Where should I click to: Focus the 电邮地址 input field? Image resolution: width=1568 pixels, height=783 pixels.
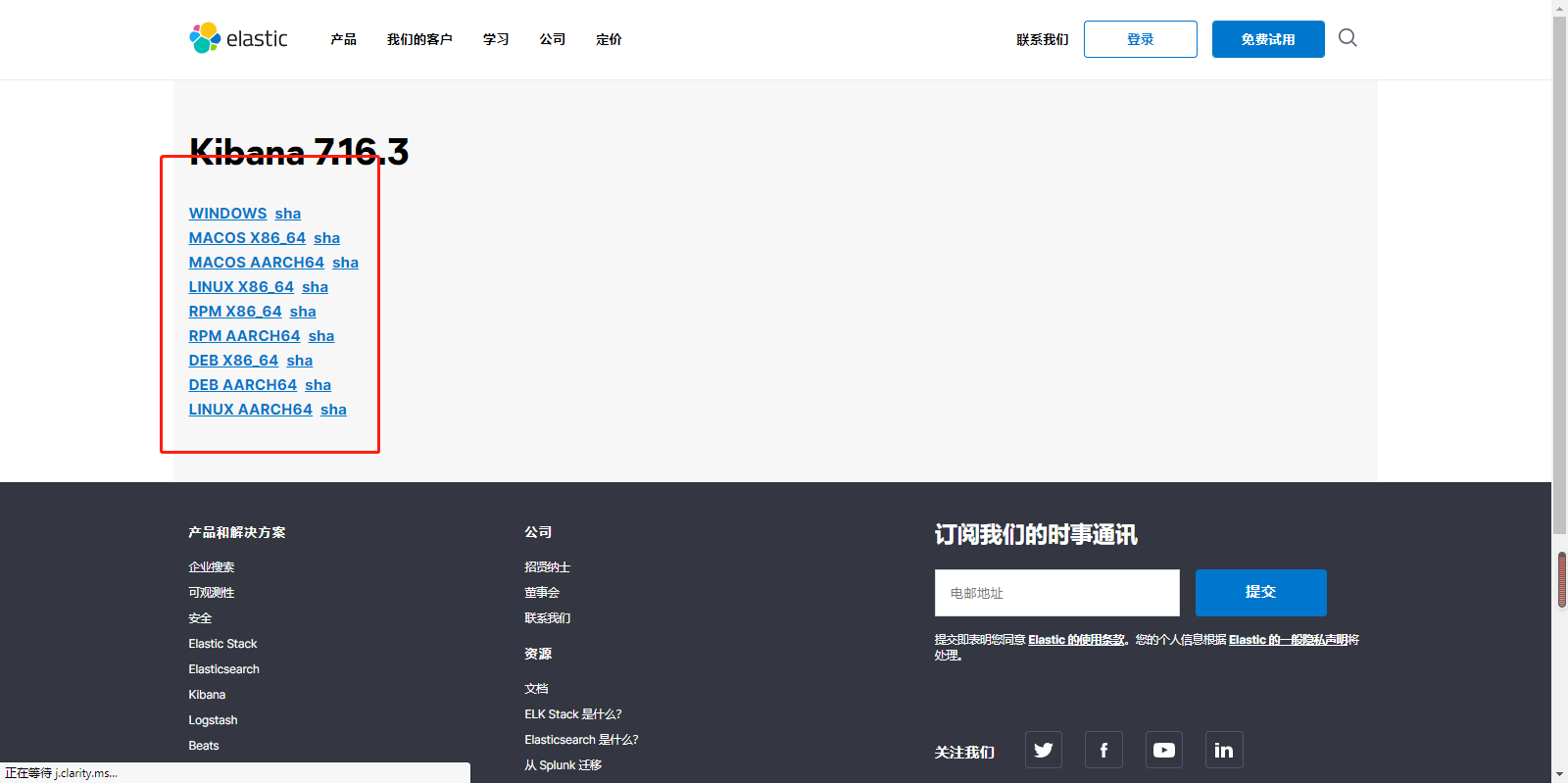pos(1057,593)
